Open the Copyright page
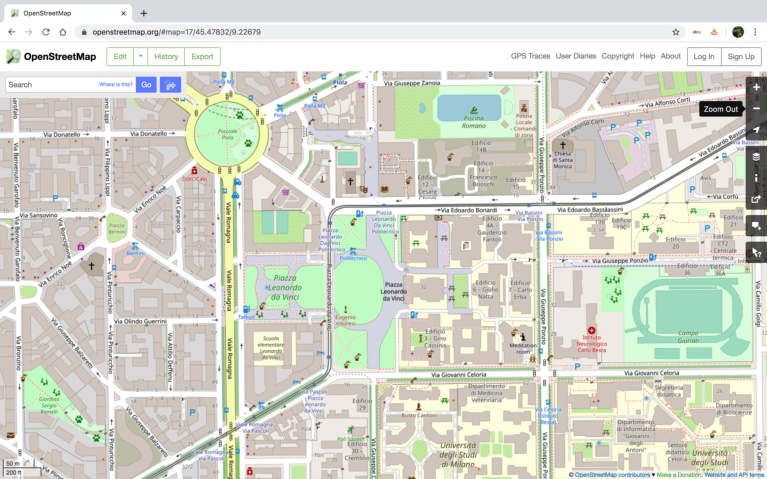 618,56
